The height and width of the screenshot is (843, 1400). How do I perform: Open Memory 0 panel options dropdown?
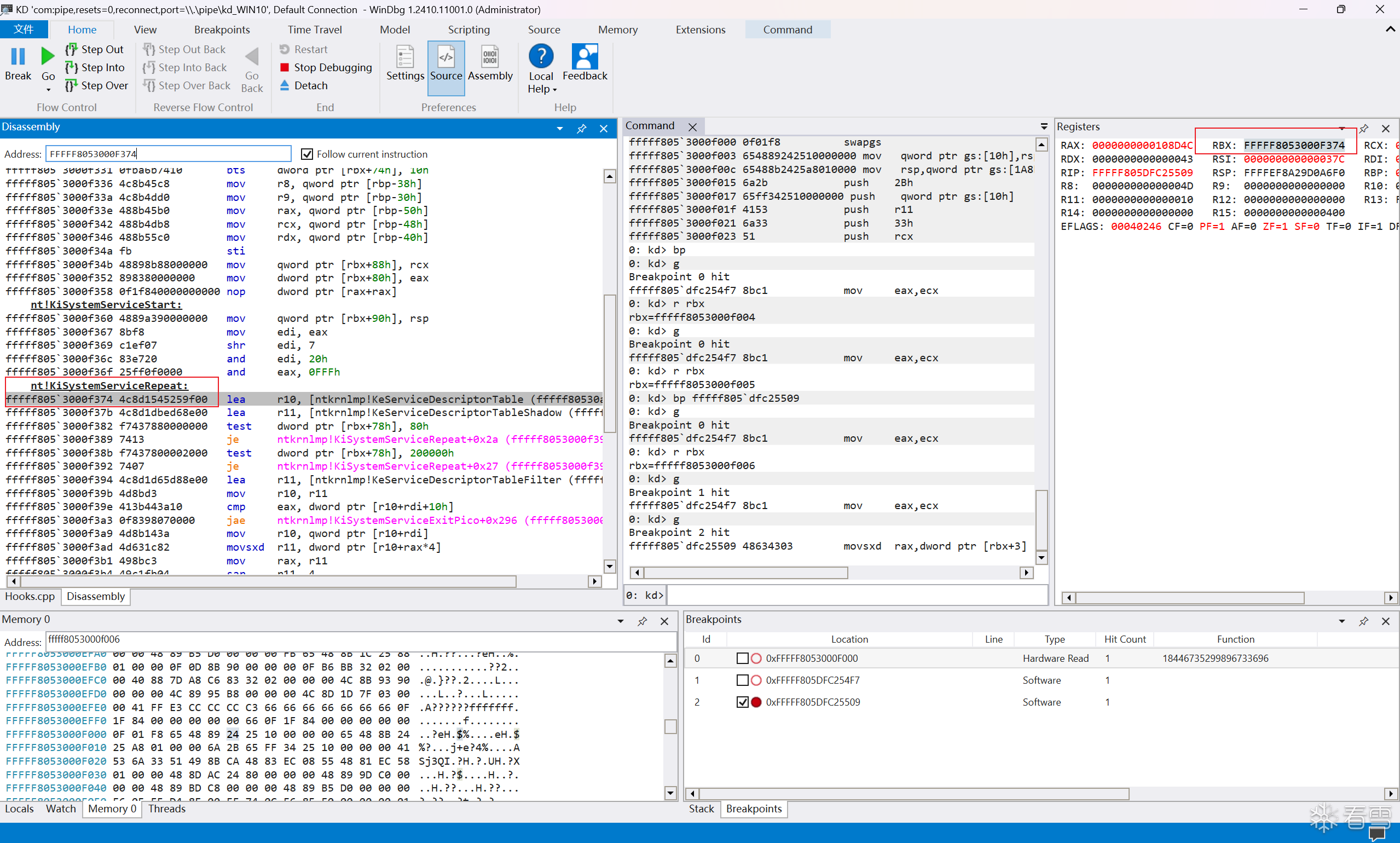pyautogui.click(x=620, y=621)
